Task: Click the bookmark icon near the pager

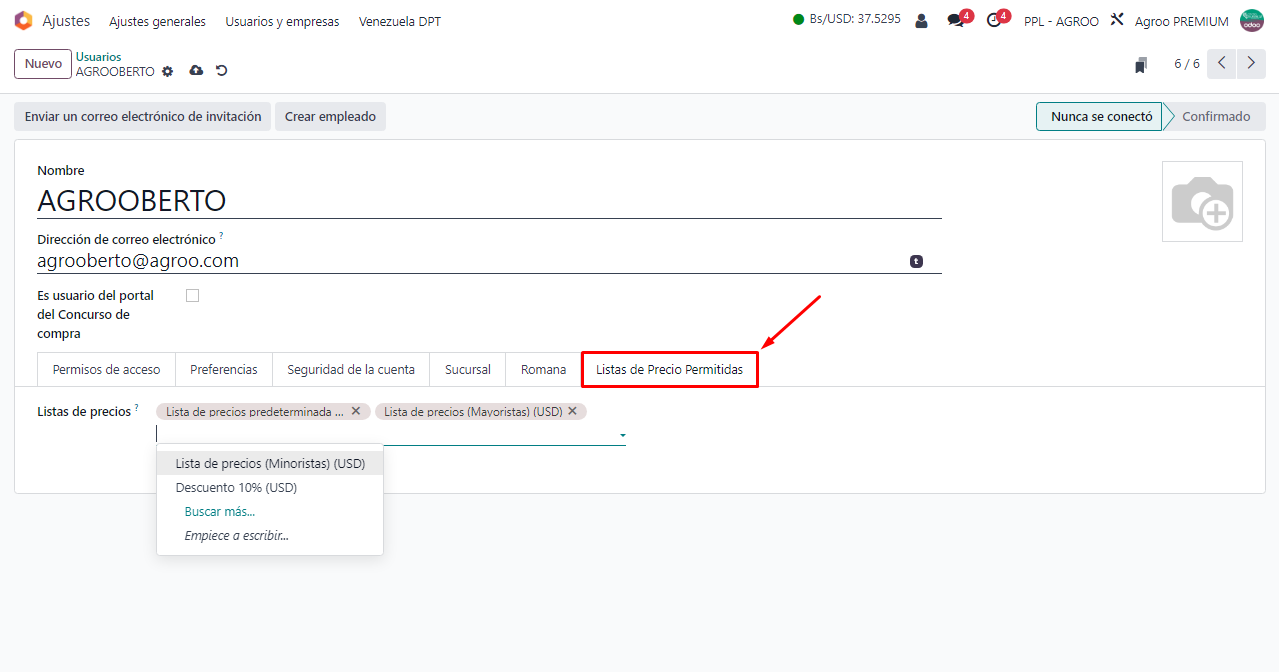Action: tap(1141, 65)
